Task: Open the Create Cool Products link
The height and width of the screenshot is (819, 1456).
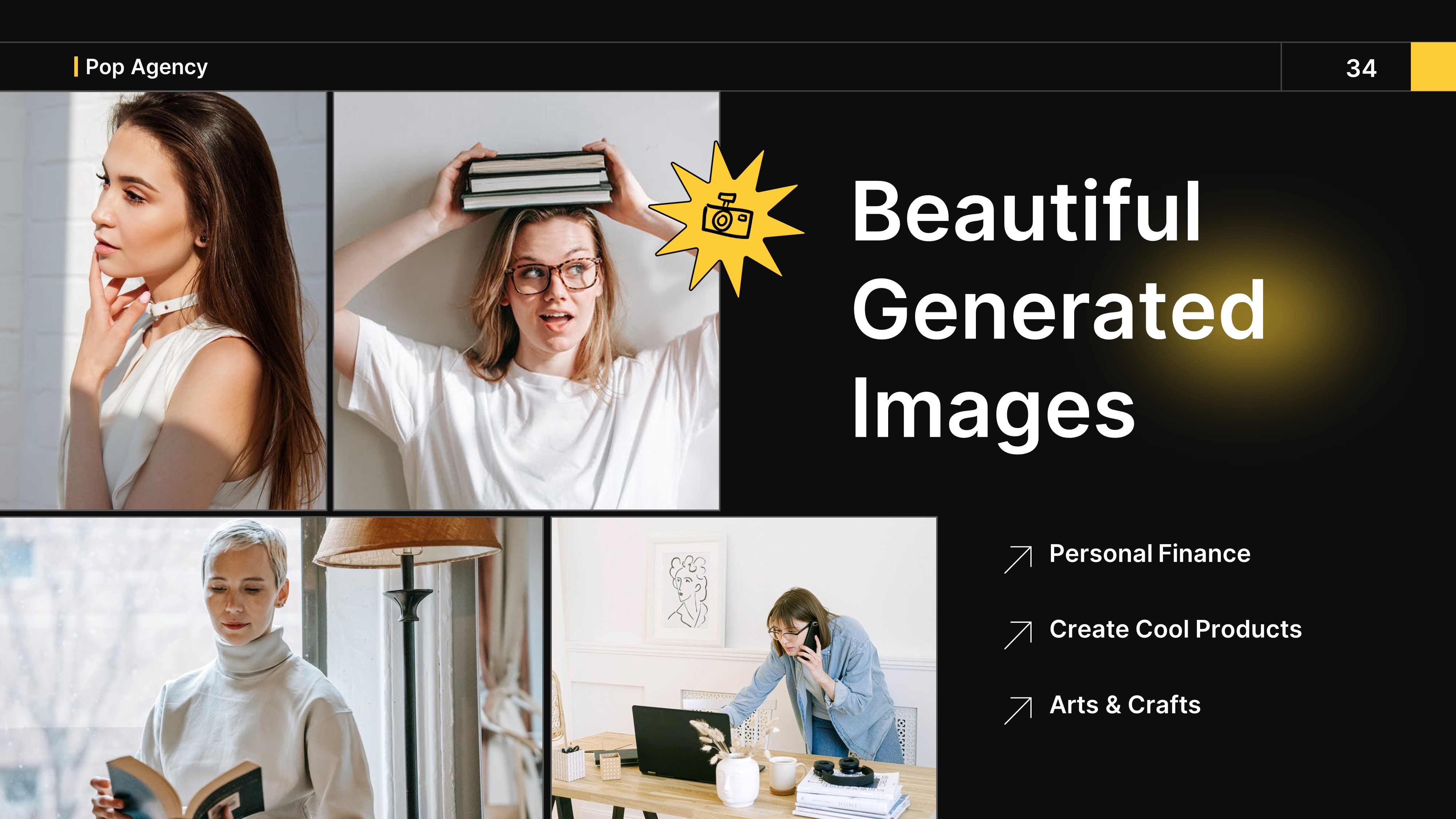Action: click(1176, 630)
